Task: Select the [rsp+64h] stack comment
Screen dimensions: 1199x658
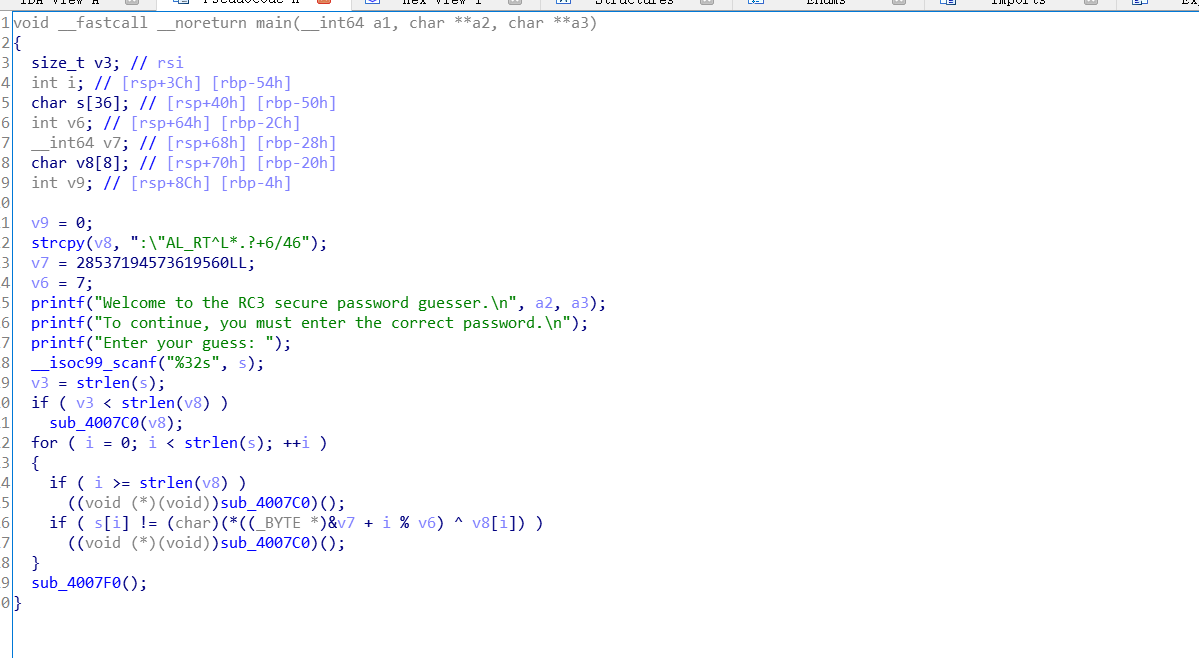Action: coord(170,122)
